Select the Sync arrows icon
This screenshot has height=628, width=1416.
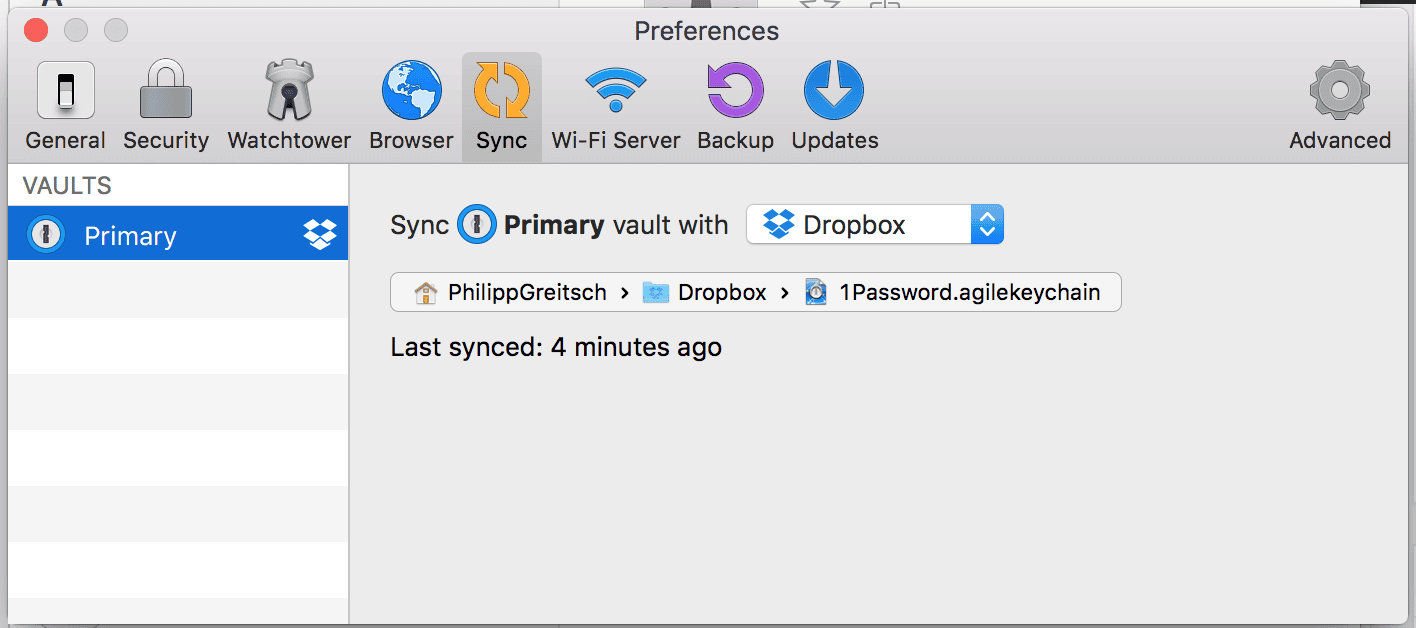pos(501,91)
